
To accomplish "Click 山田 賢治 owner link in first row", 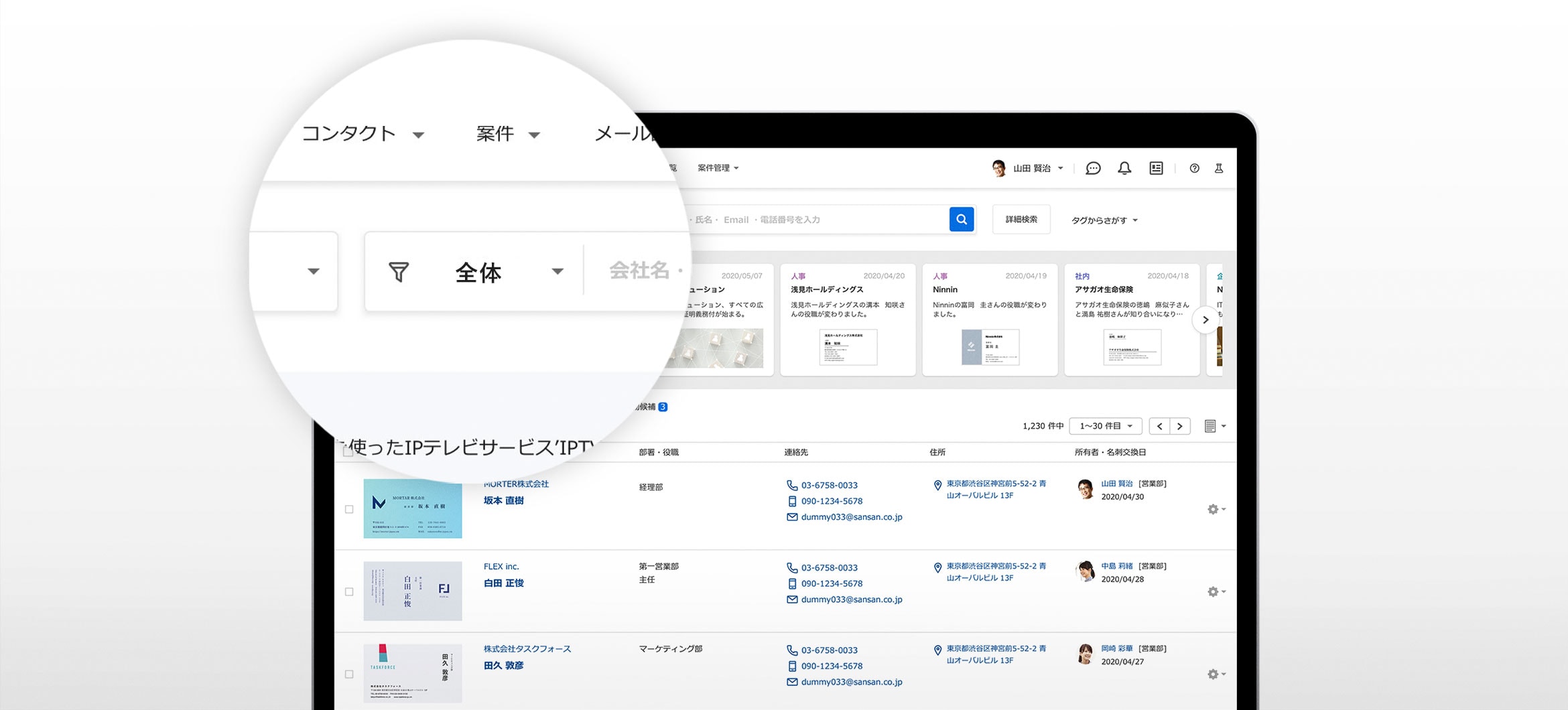I will point(1117,484).
